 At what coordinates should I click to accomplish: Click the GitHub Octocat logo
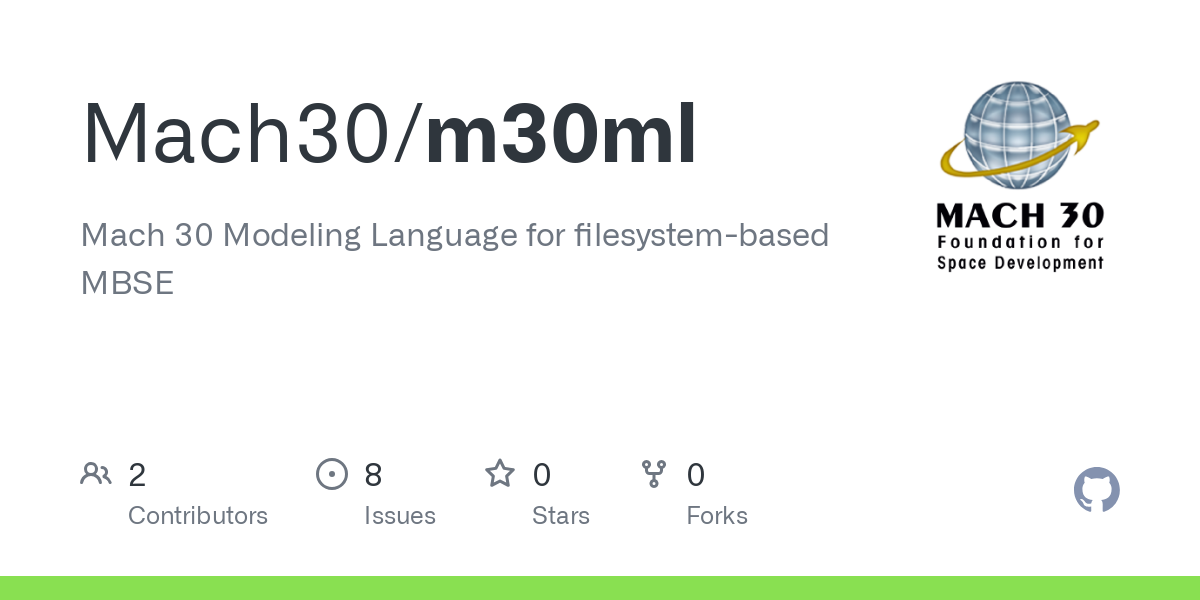click(1096, 490)
